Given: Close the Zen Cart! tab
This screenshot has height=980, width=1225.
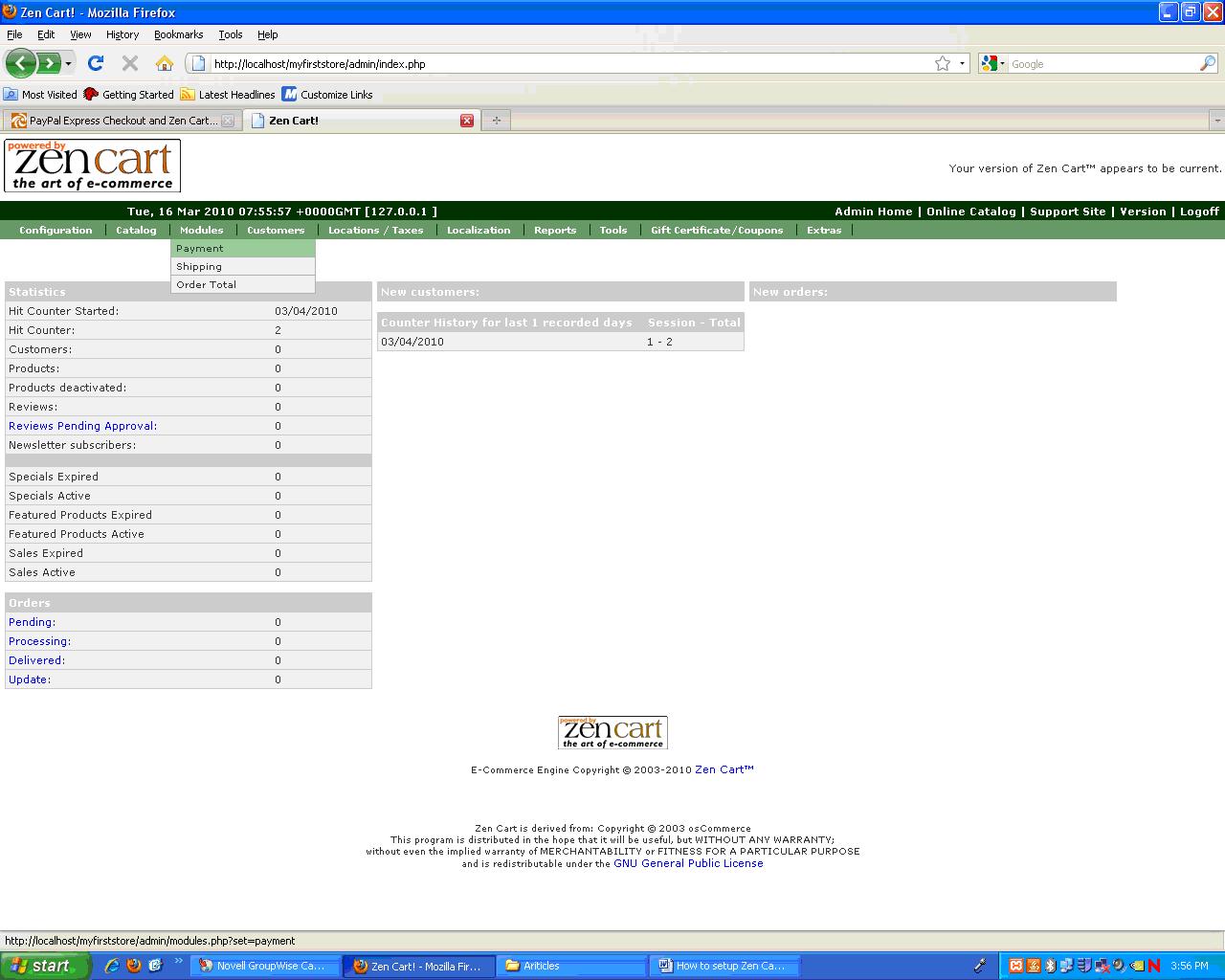Looking at the screenshot, I should coord(467,121).
